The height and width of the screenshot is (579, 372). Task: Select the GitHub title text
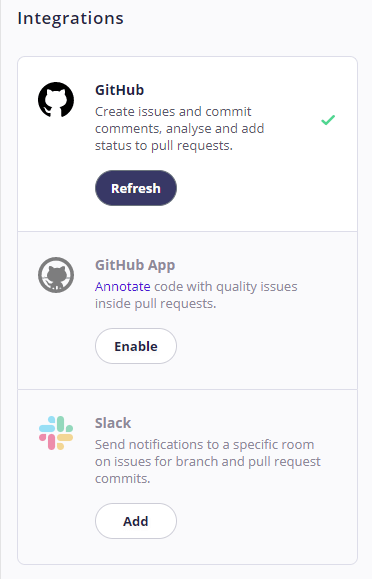click(119, 90)
